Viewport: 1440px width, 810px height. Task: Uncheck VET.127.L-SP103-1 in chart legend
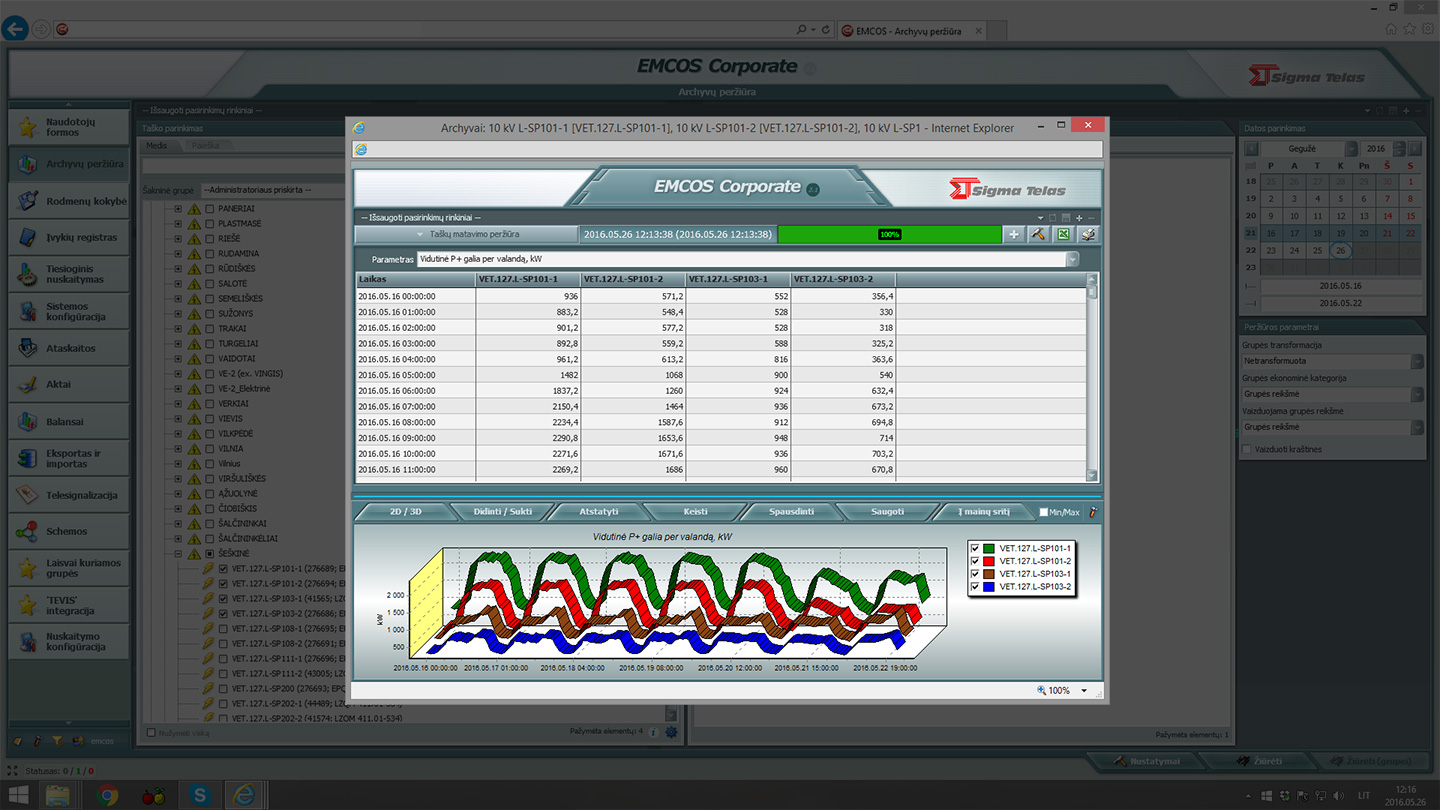[x=975, y=574]
